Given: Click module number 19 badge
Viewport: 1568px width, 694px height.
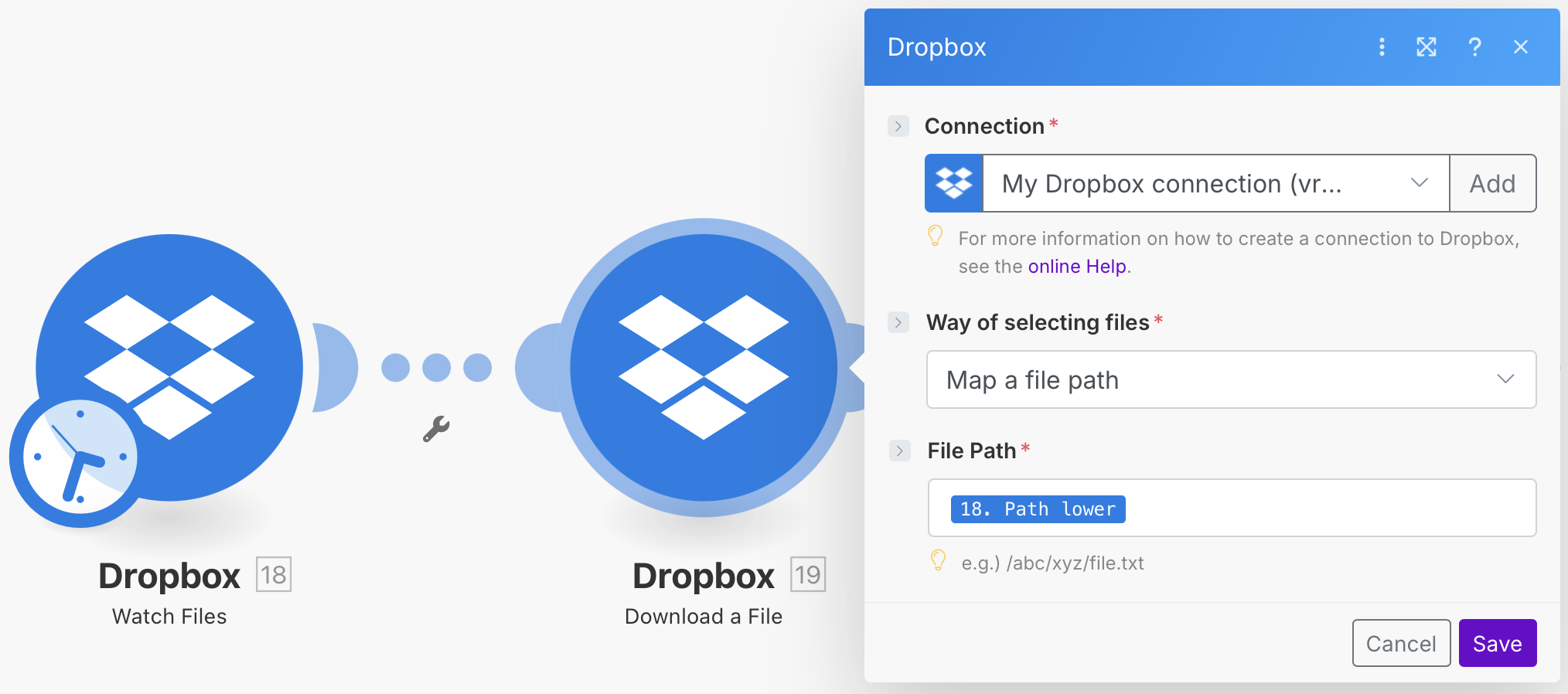Looking at the screenshot, I should pyautogui.click(x=808, y=574).
